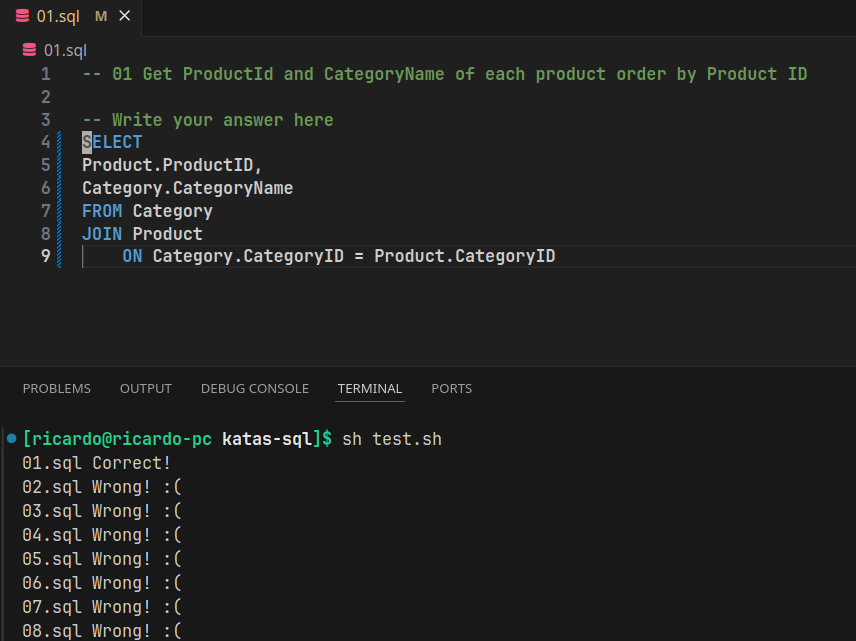The height and width of the screenshot is (641, 856).
Task: Open the 01.sql breadcrumb item
Action: click(x=64, y=50)
